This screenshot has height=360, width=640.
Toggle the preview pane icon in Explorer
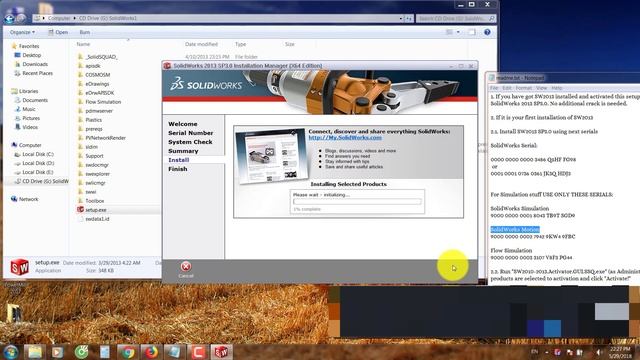pyautogui.click(x=472, y=32)
